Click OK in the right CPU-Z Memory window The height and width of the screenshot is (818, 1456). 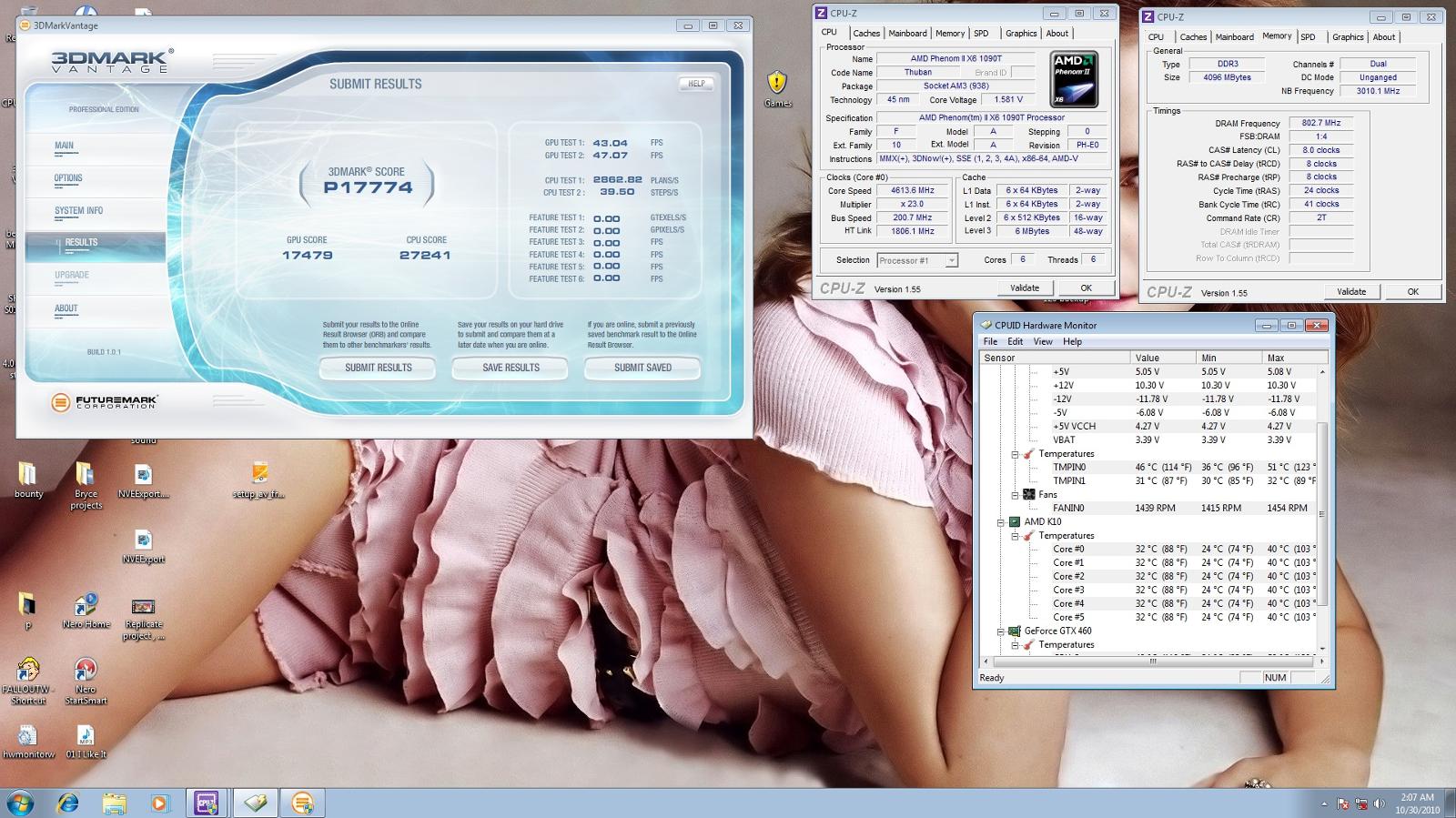[x=1412, y=291]
